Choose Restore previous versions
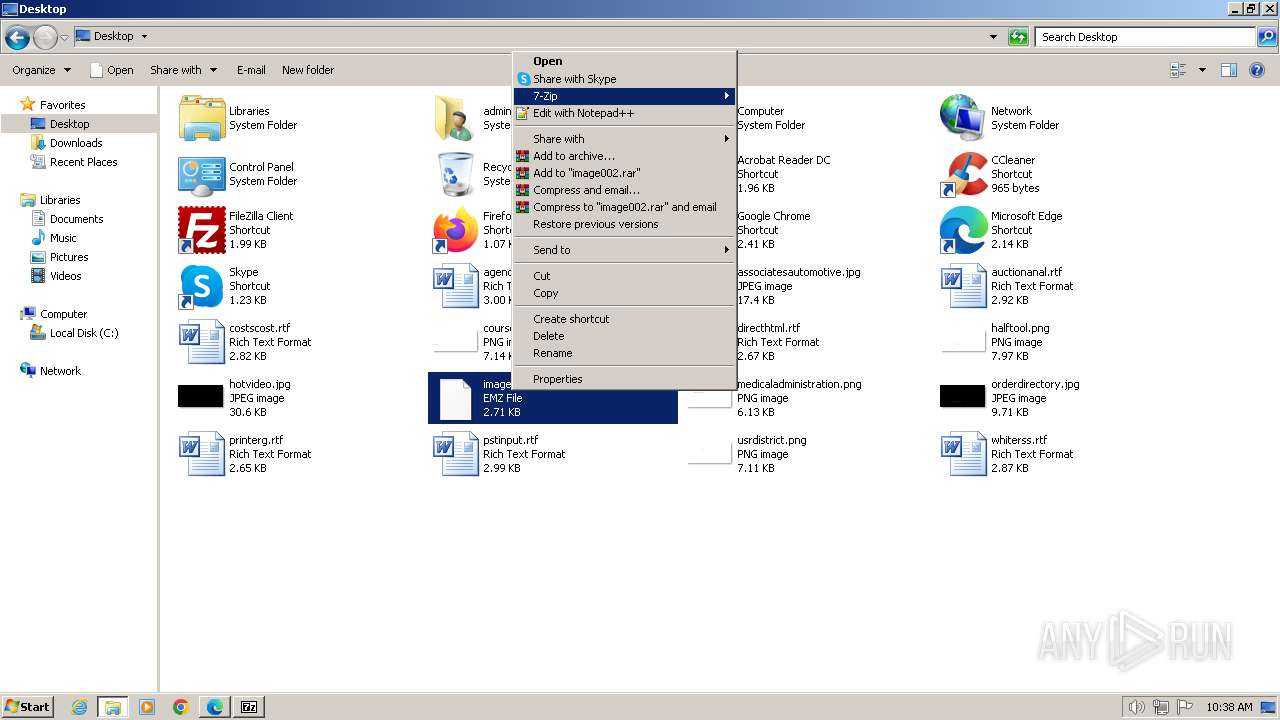This screenshot has width=1280, height=720. click(625, 224)
